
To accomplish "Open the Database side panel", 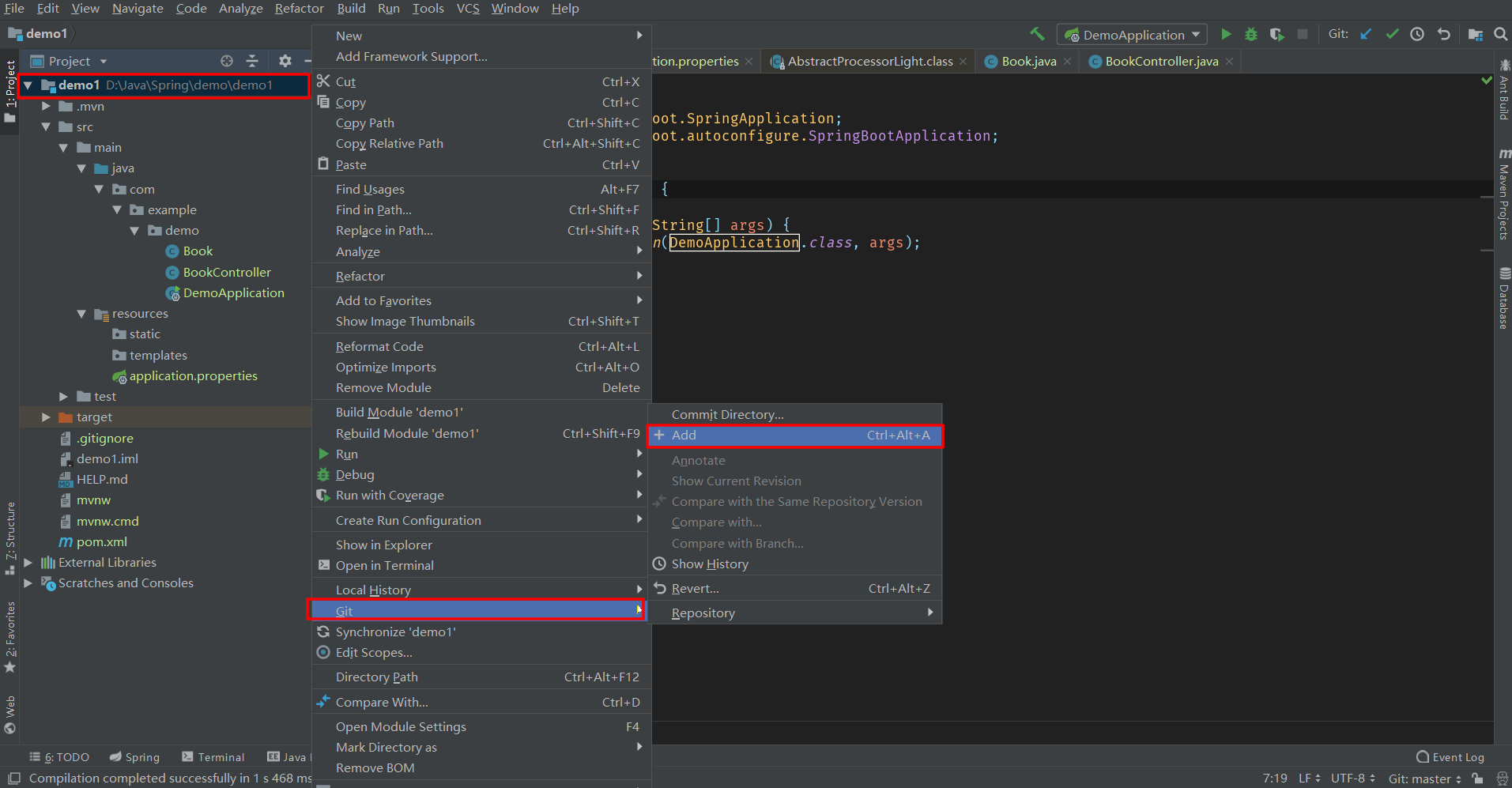I will 1503,298.
